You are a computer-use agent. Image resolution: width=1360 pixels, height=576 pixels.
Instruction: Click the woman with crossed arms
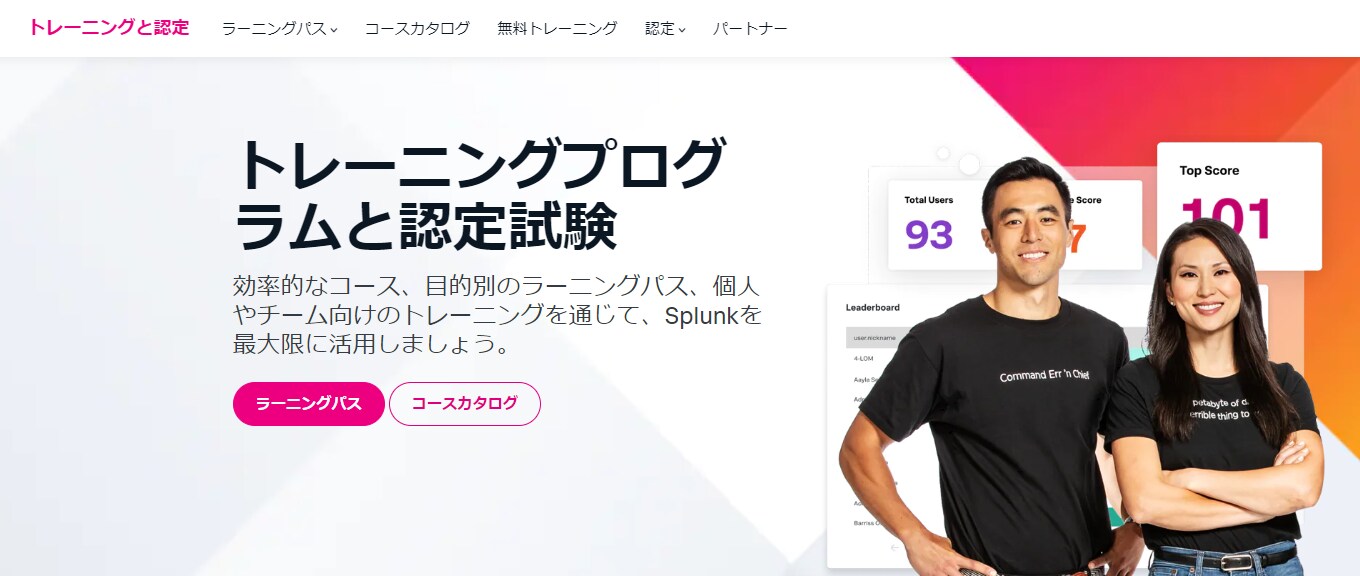tap(1215, 400)
